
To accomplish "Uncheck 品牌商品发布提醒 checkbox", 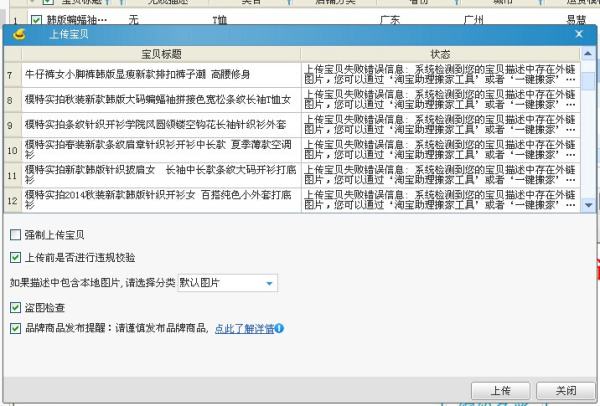I will coord(15,328).
